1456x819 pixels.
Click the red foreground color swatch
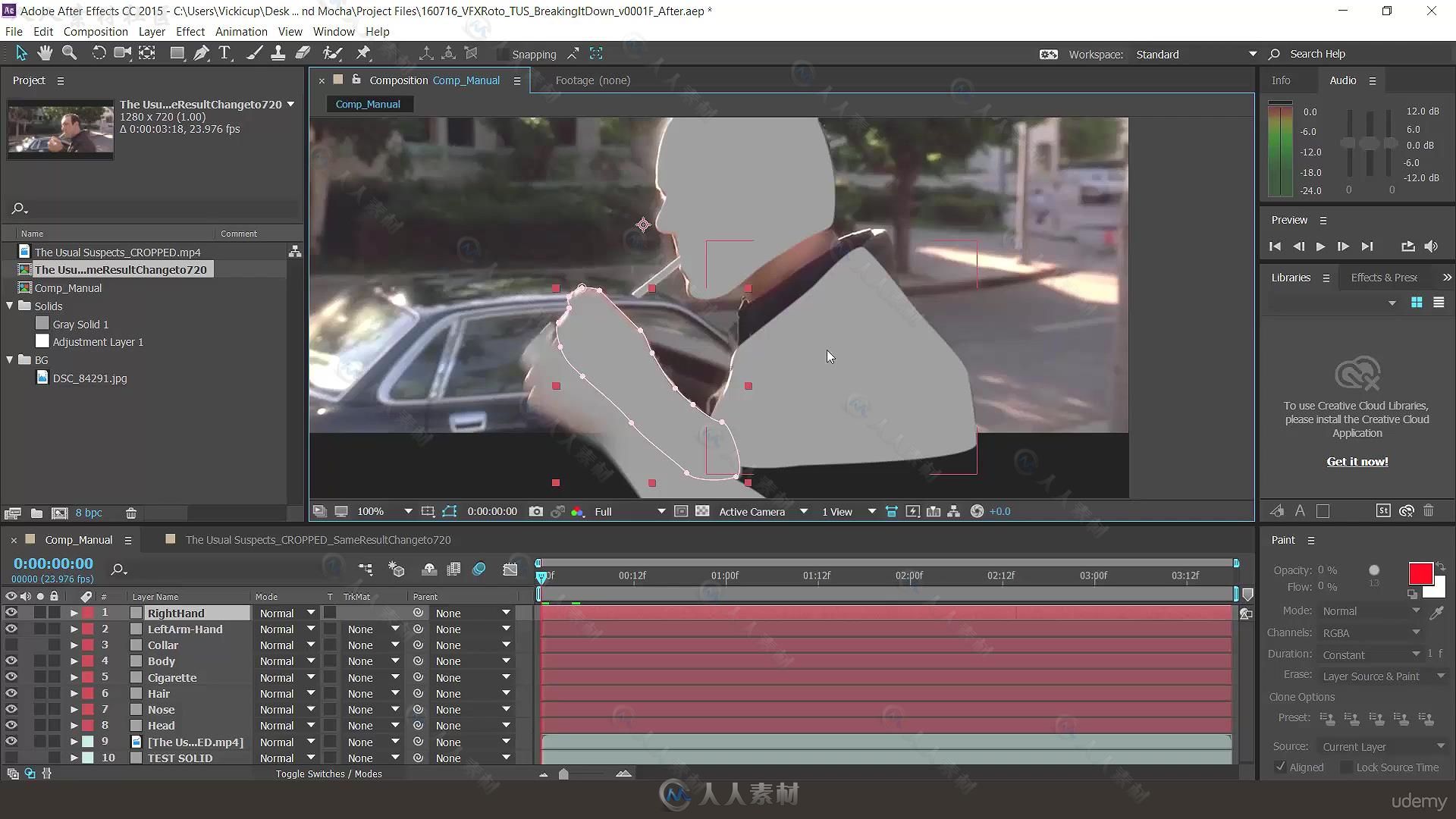click(x=1420, y=573)
